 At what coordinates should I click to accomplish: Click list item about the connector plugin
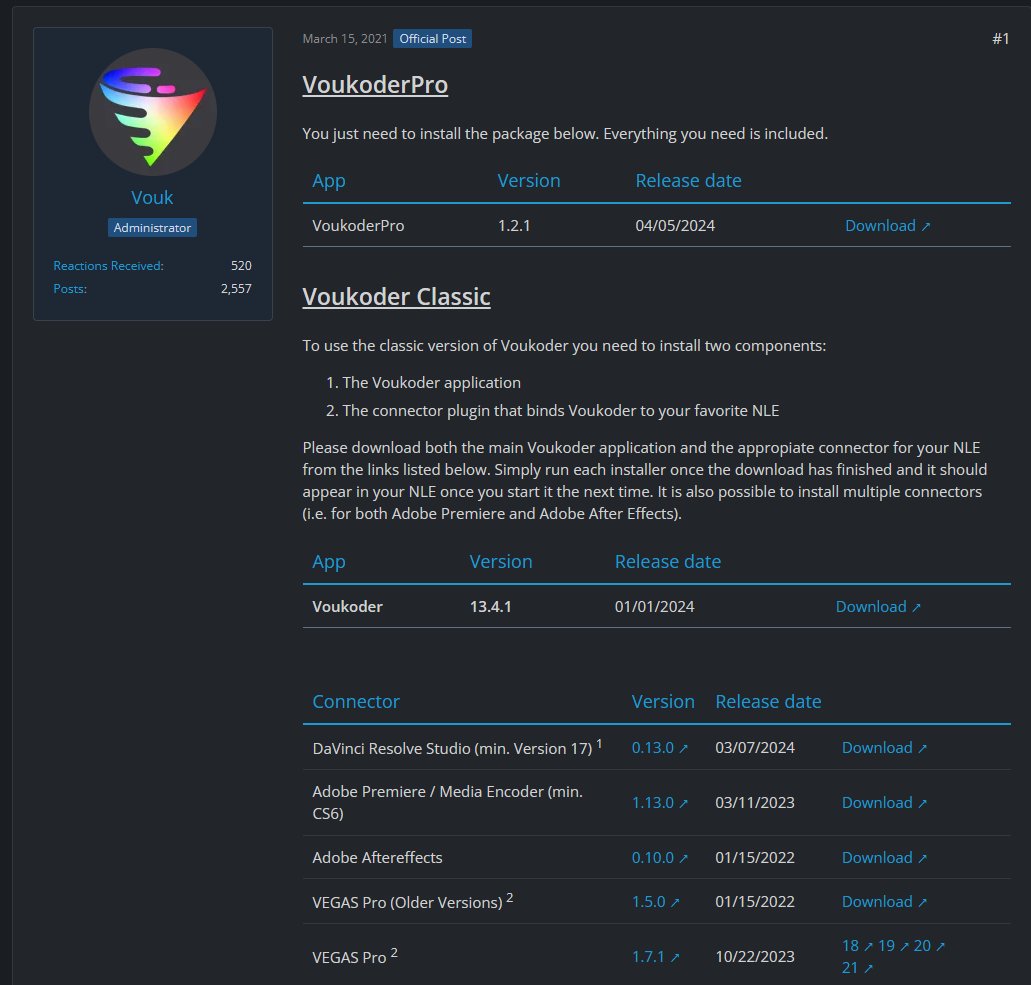click(561, 410)
